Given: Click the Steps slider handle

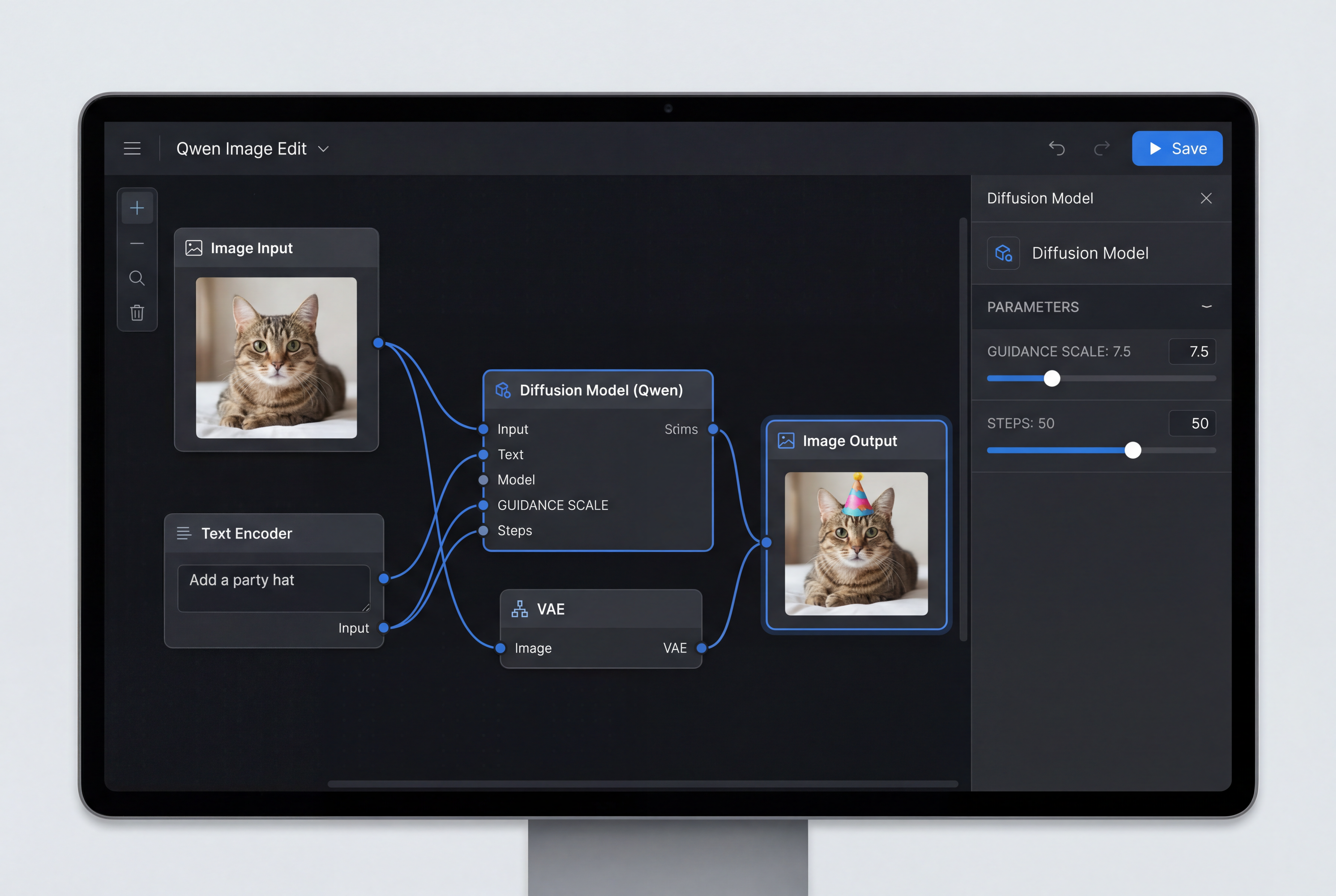Looking at the screenshot, I should (1133, 451).
